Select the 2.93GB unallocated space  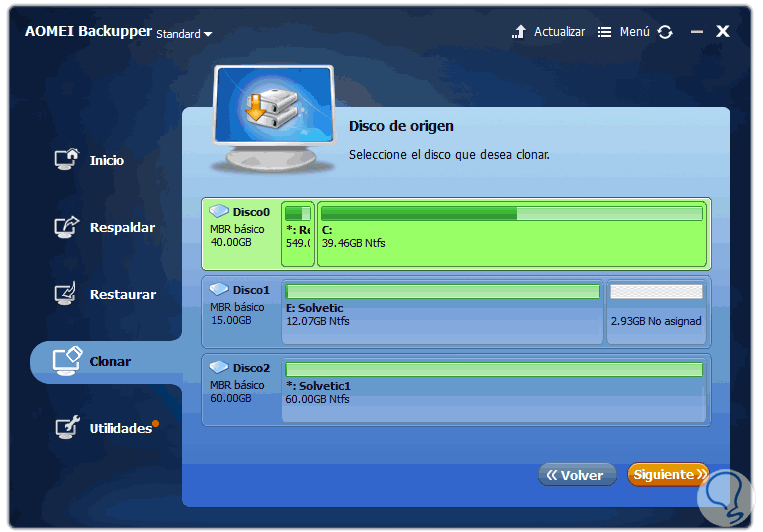pos(656,312)
